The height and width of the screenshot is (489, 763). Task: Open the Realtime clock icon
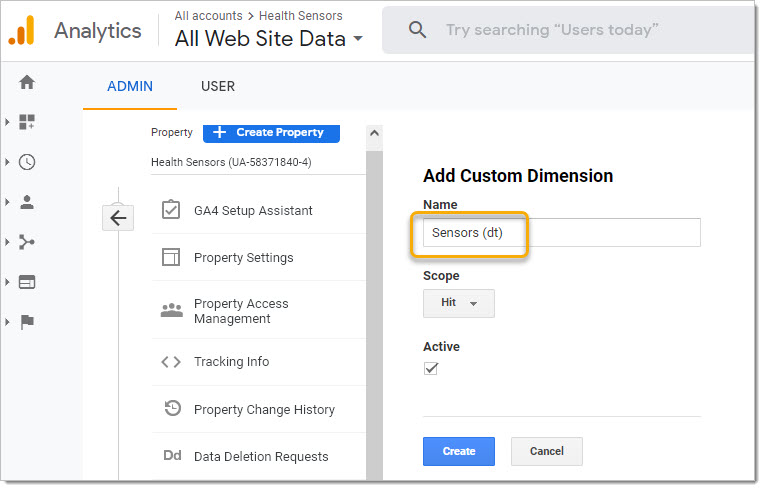(x=27, y=162)
